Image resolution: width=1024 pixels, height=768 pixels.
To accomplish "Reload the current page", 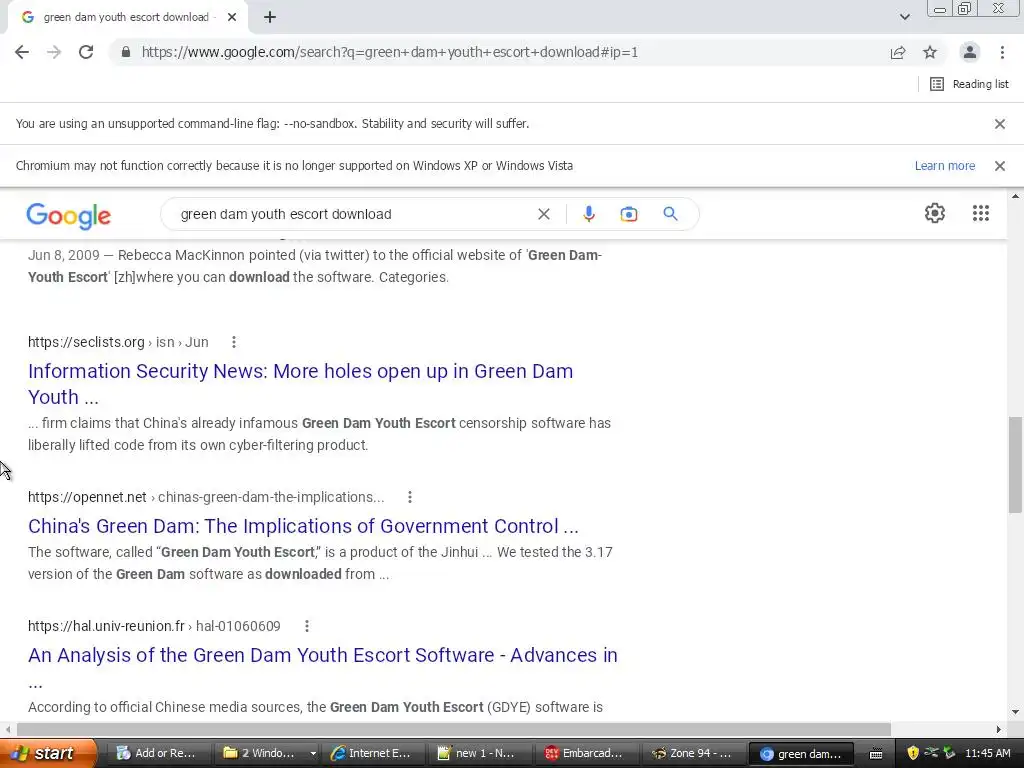I will coord(86,52).
